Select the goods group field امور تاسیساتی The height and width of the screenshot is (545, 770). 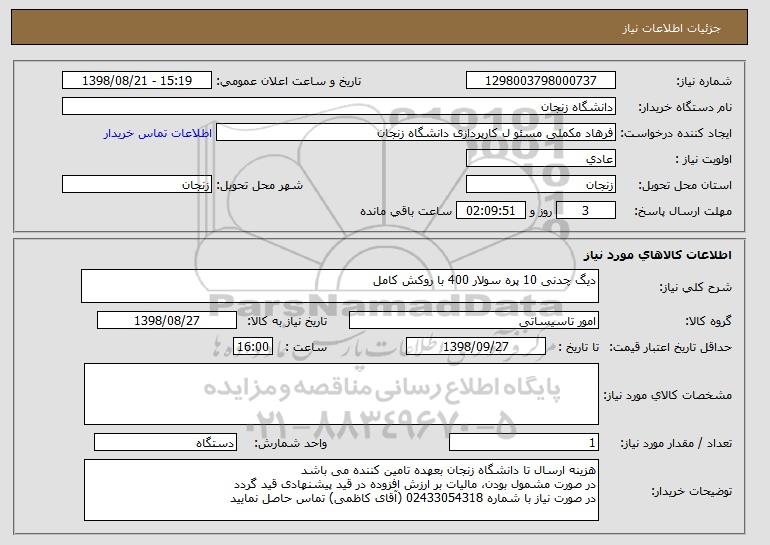pyautogui.click(x=474, y=321)
